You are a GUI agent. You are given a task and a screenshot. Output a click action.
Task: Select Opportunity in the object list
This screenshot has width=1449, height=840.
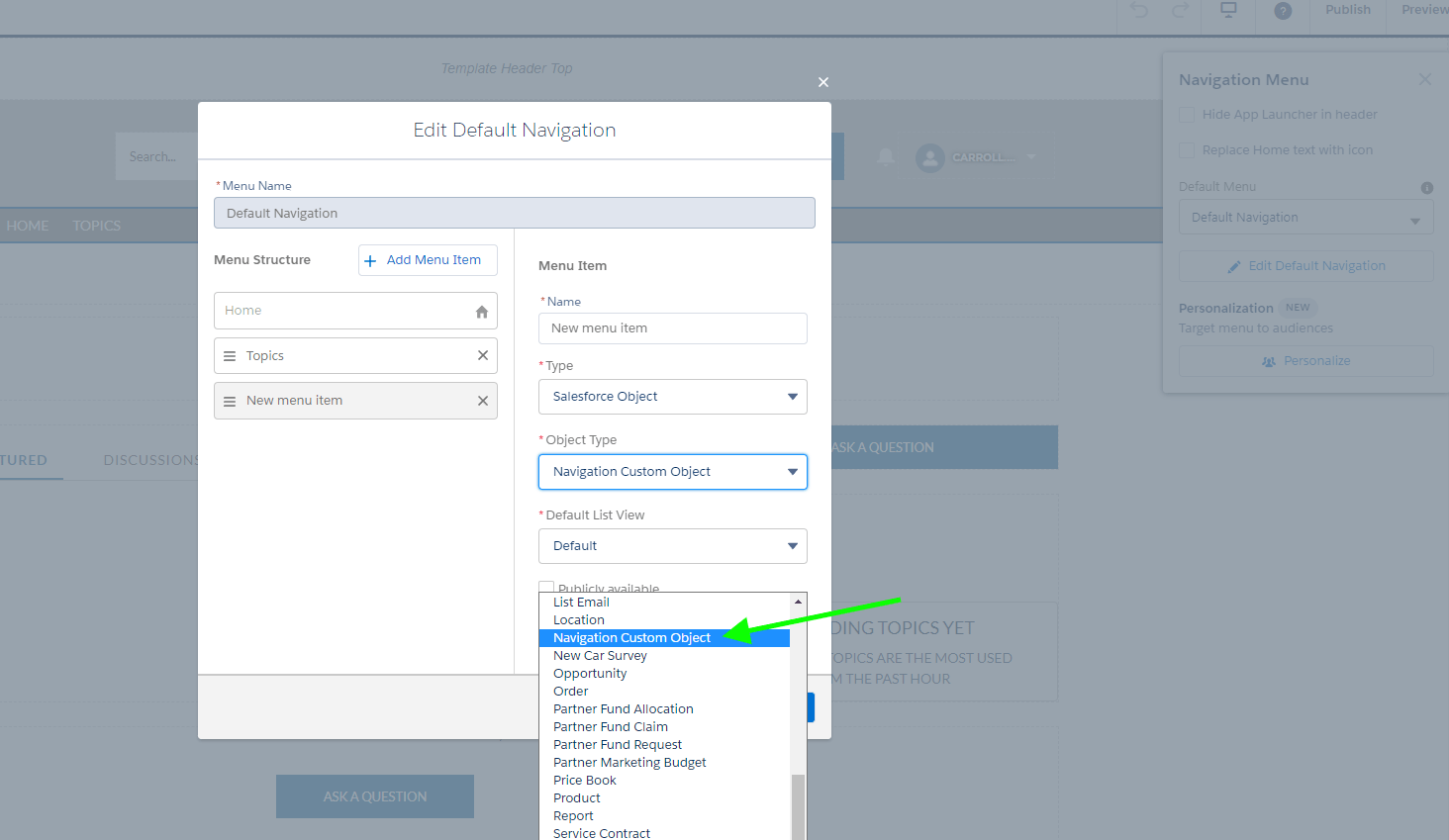[590, 673]
